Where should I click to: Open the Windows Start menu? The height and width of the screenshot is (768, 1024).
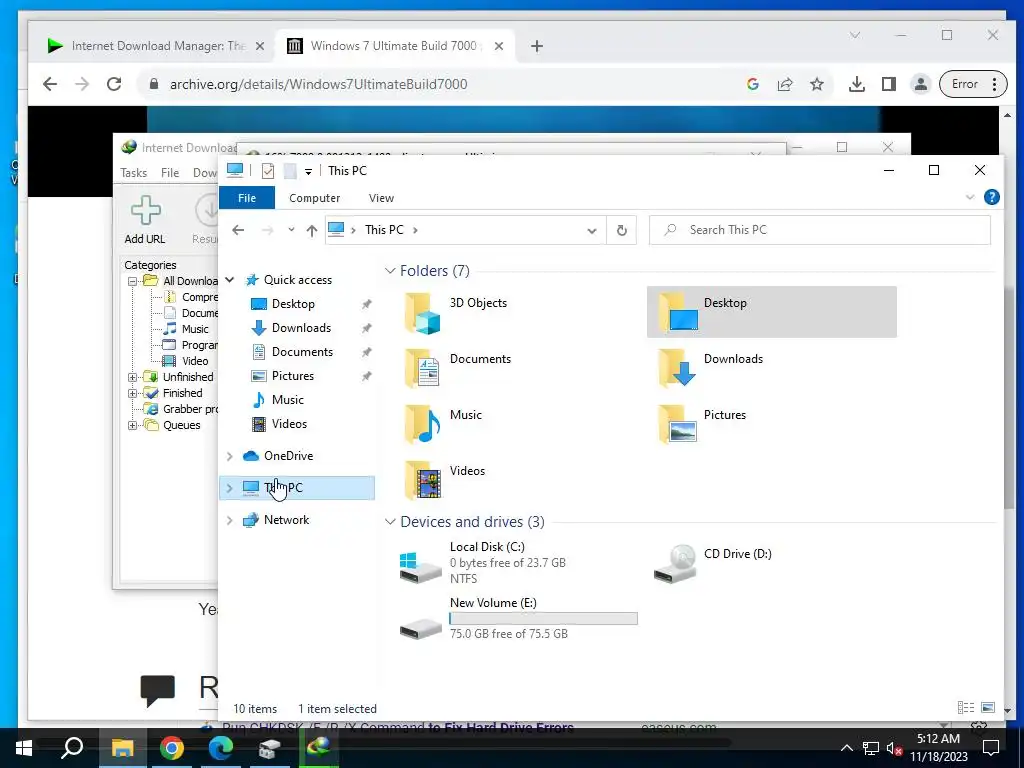click(24, 748)
